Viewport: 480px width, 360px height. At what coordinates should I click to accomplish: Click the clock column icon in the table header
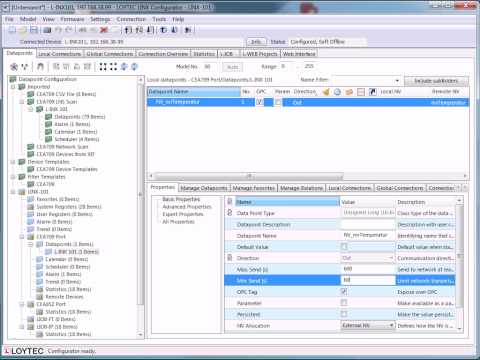(337, 92)
